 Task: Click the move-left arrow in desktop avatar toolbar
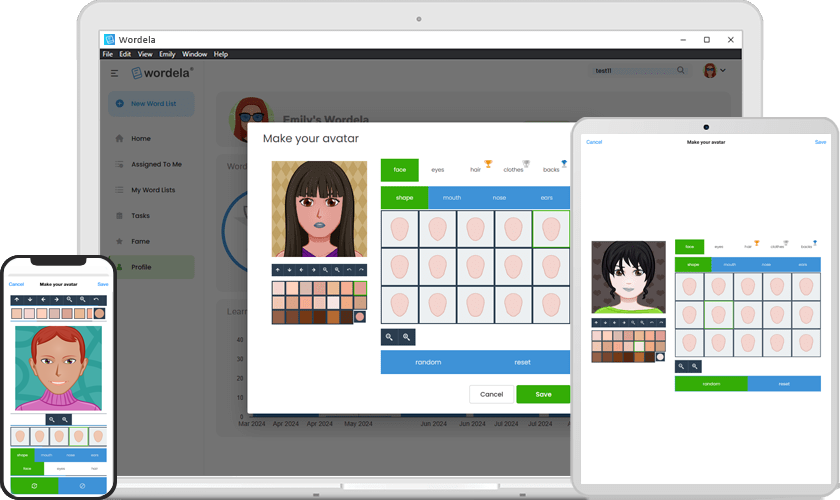pos(301,270)
